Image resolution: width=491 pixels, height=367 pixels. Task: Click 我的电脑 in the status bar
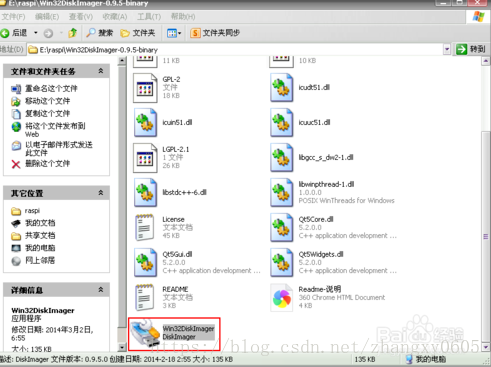click(x=426, y=359)
